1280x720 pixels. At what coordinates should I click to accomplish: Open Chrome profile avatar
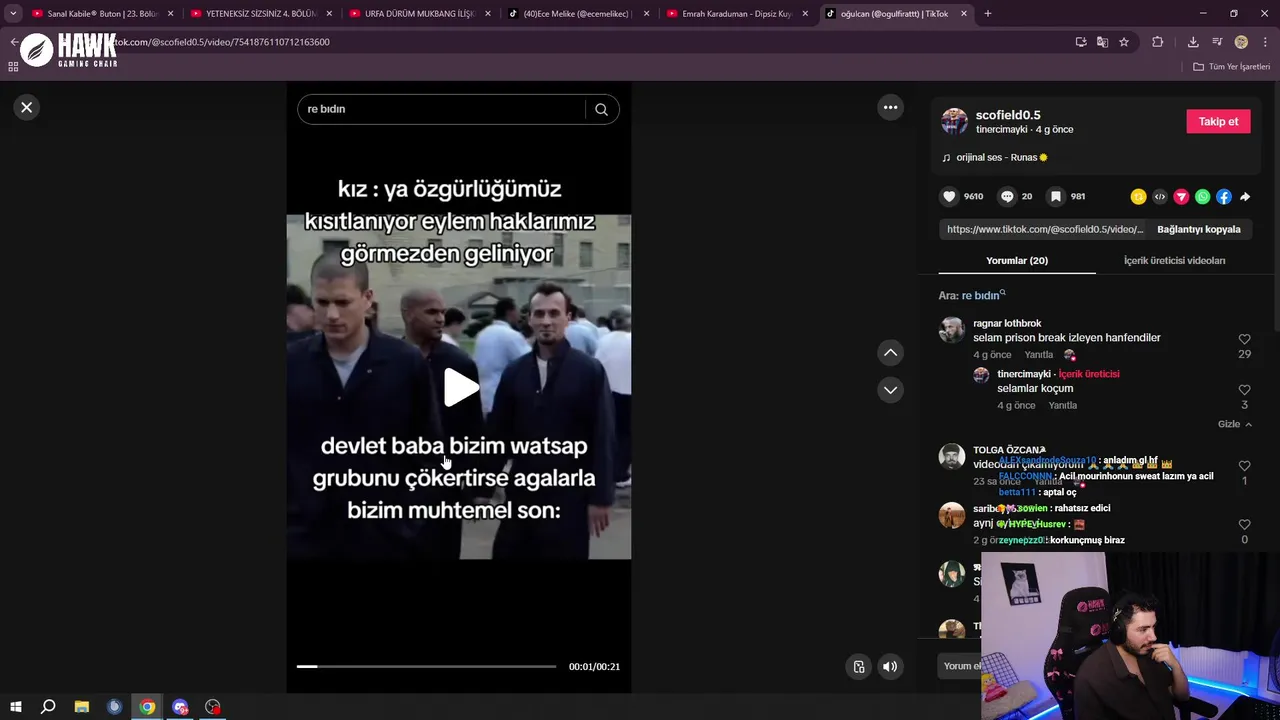(x=1241, y=42)
